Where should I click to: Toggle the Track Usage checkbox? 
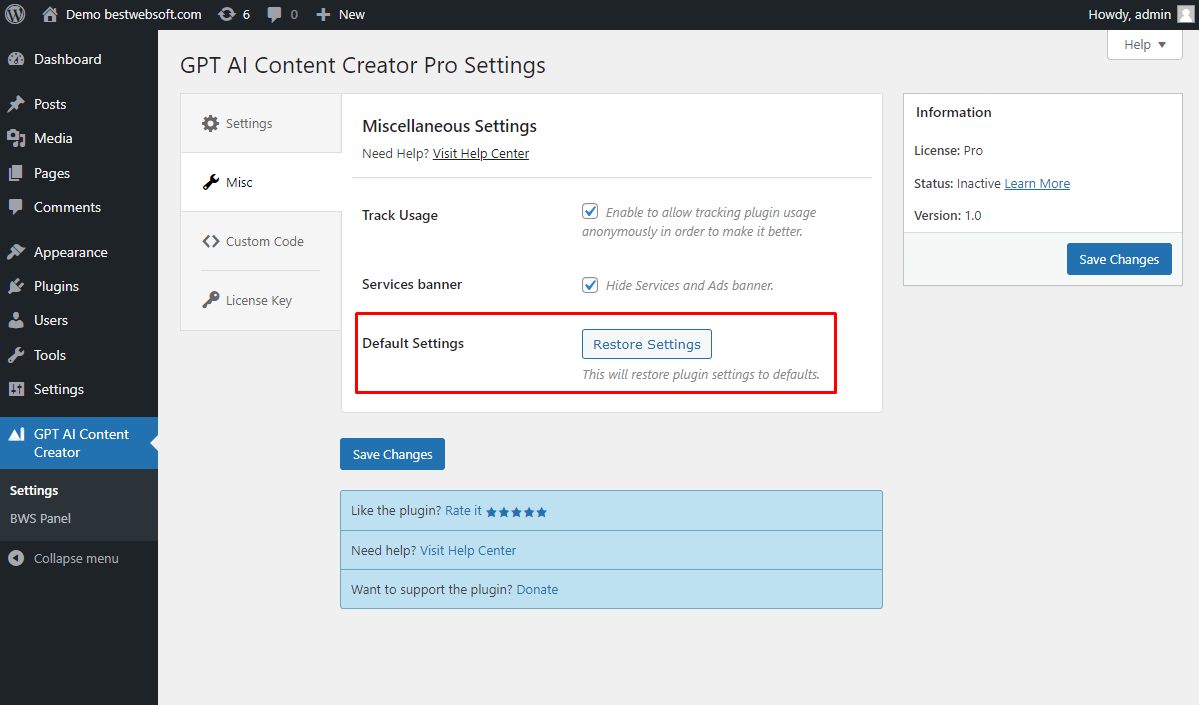[x=590, y=211]
